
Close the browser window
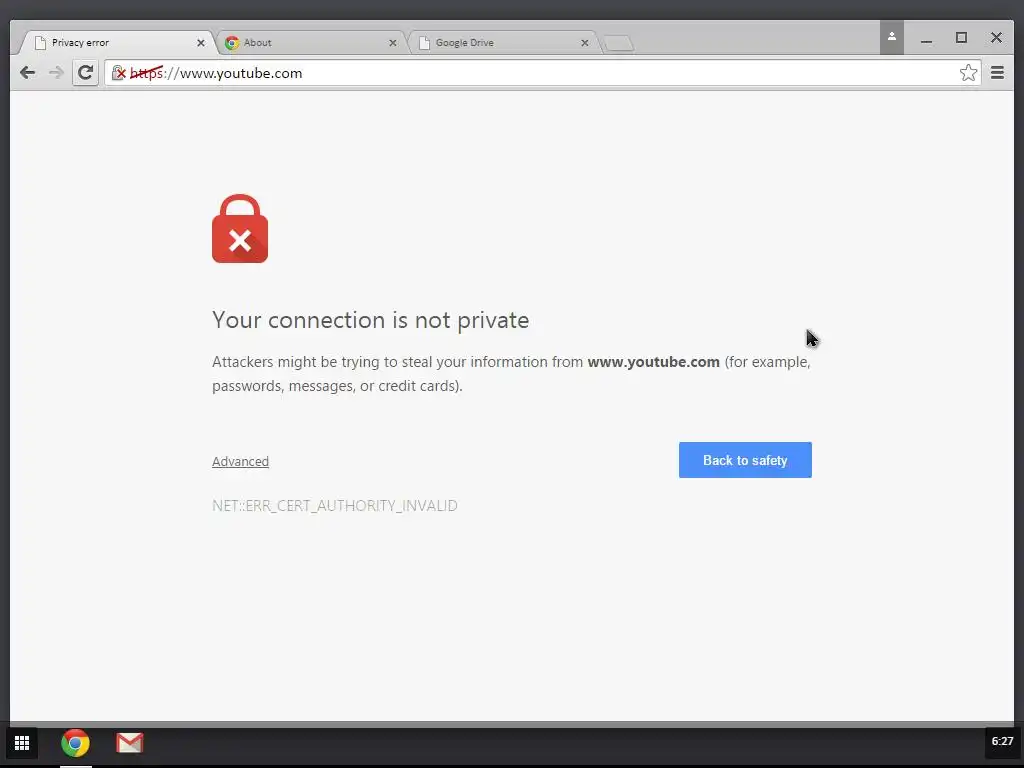coord(996,38)
